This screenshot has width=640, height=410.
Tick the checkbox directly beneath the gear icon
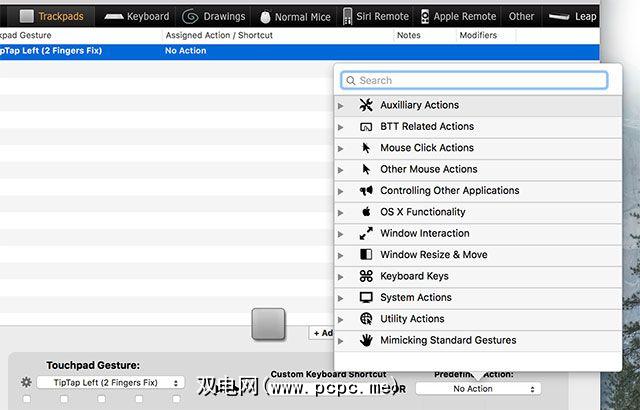pyautogui.click(x=27, y=399)
